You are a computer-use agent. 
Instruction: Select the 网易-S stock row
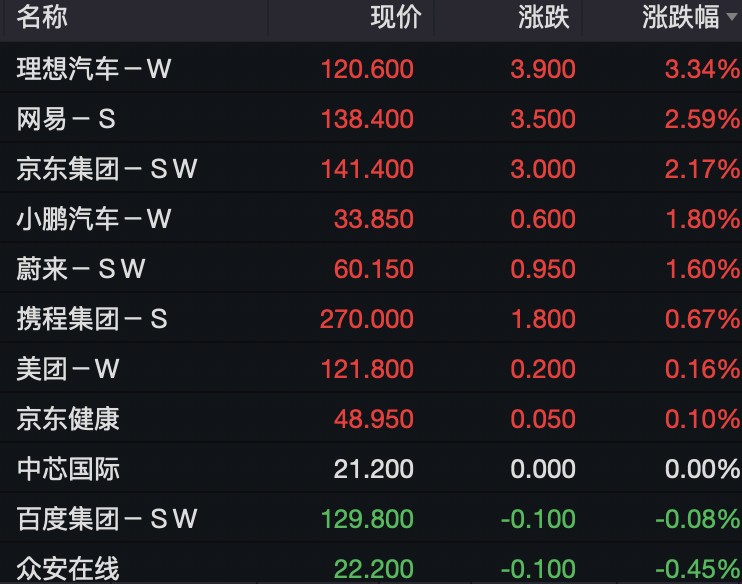[371, 118]
